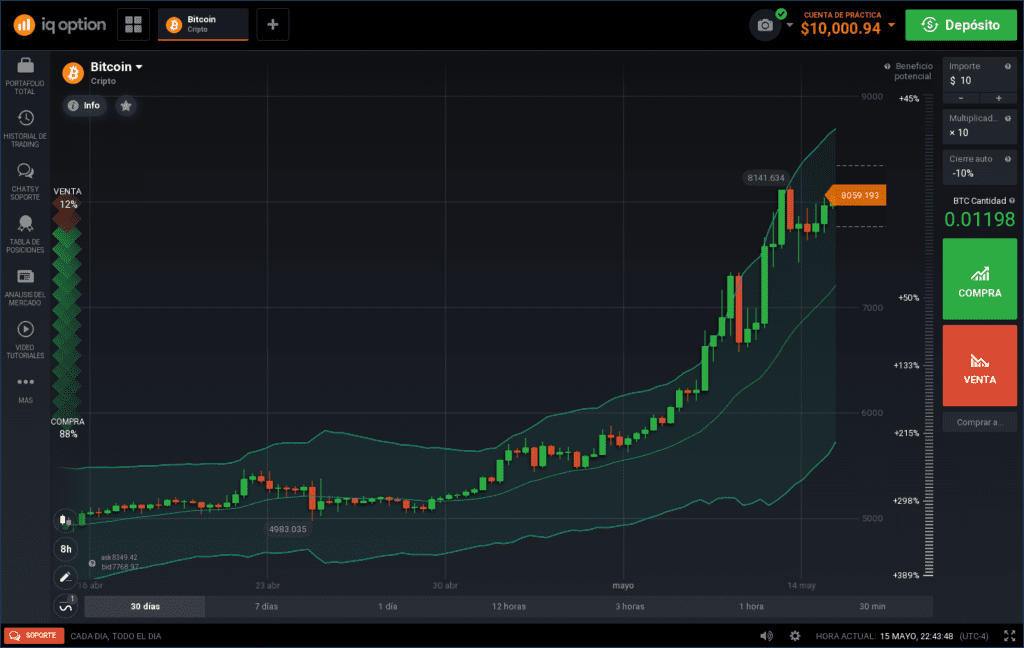Select the 1 hora timeframe

click(x=752, y=606)
